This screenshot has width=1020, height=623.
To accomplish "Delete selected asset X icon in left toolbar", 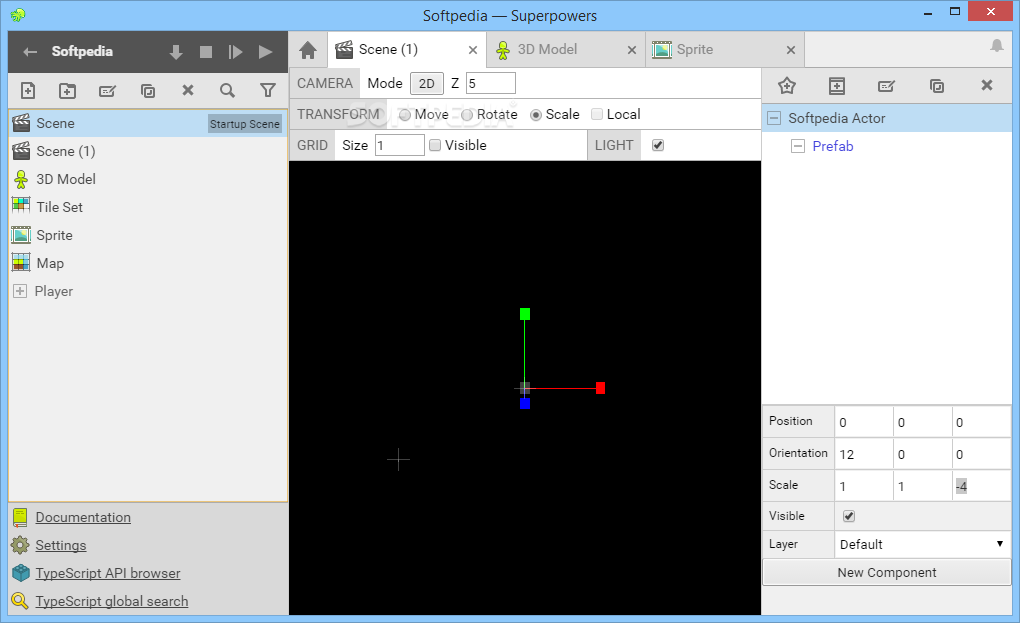I will [188, 90].
